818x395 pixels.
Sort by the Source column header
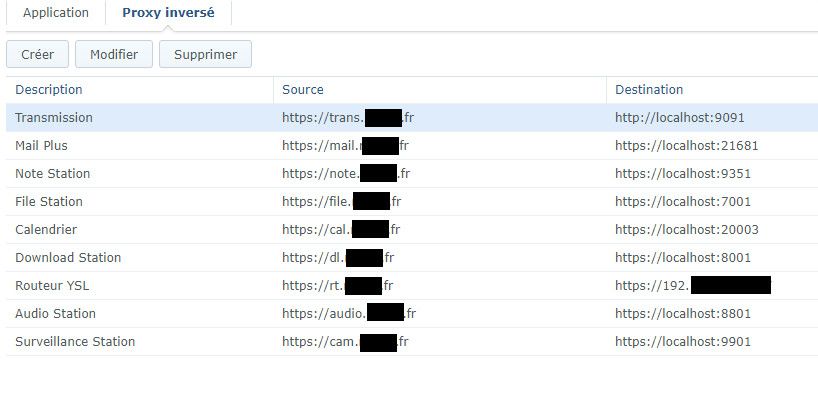(x=440, y=90)
